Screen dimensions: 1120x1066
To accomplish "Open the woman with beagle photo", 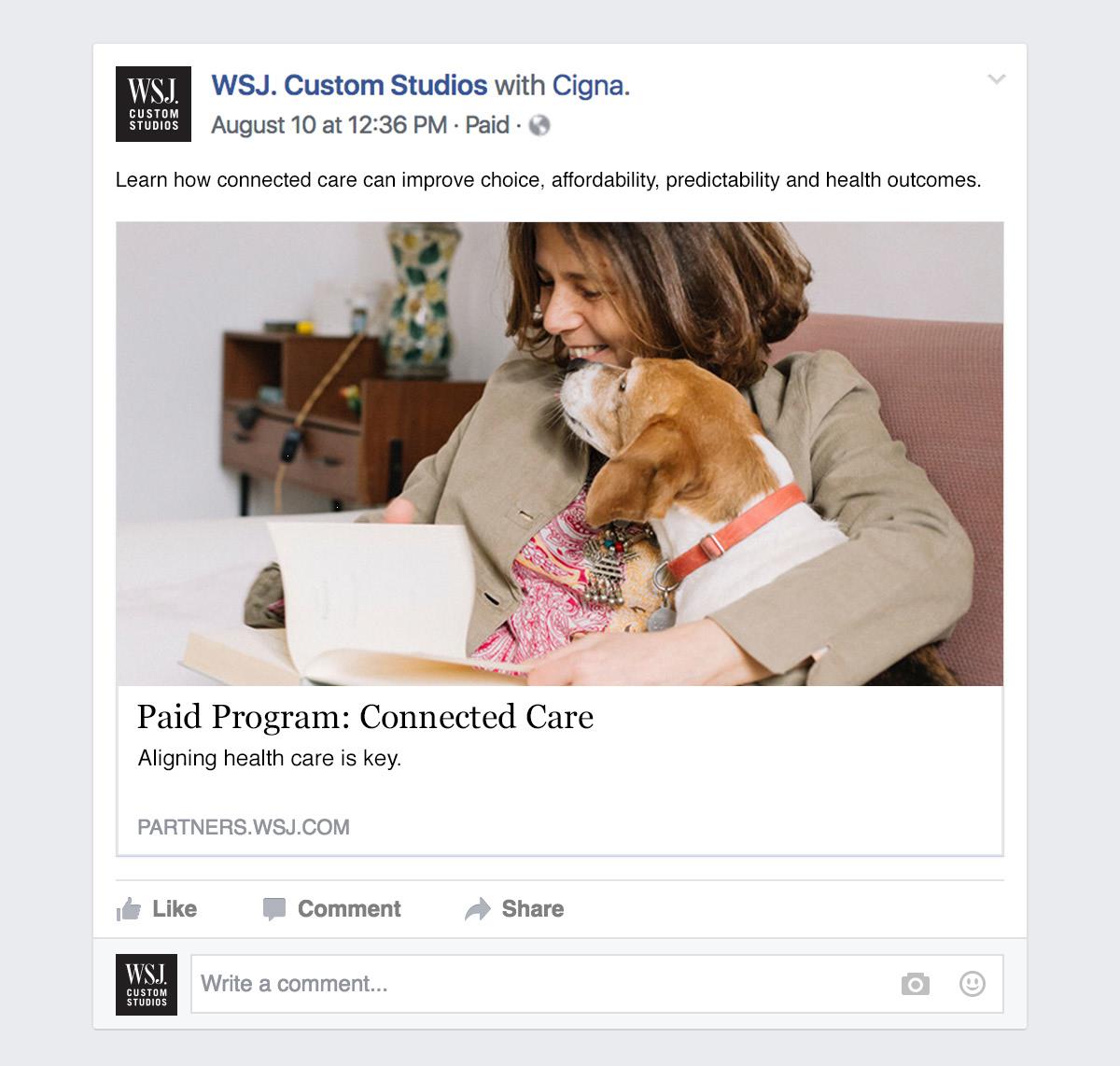I will [x=560, y=454].
